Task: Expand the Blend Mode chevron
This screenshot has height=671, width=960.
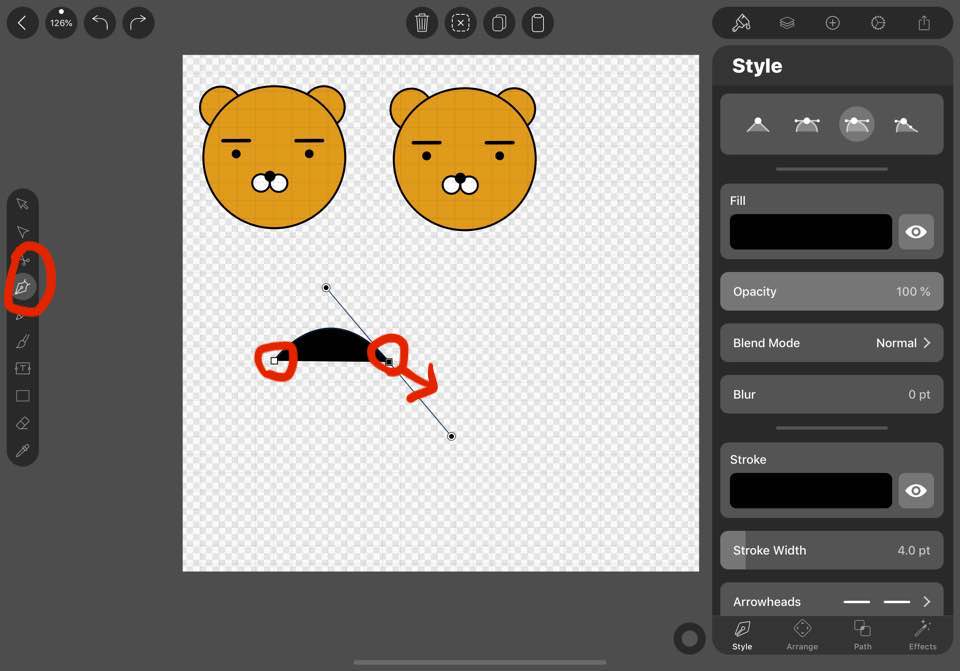Action: point(927,343)
